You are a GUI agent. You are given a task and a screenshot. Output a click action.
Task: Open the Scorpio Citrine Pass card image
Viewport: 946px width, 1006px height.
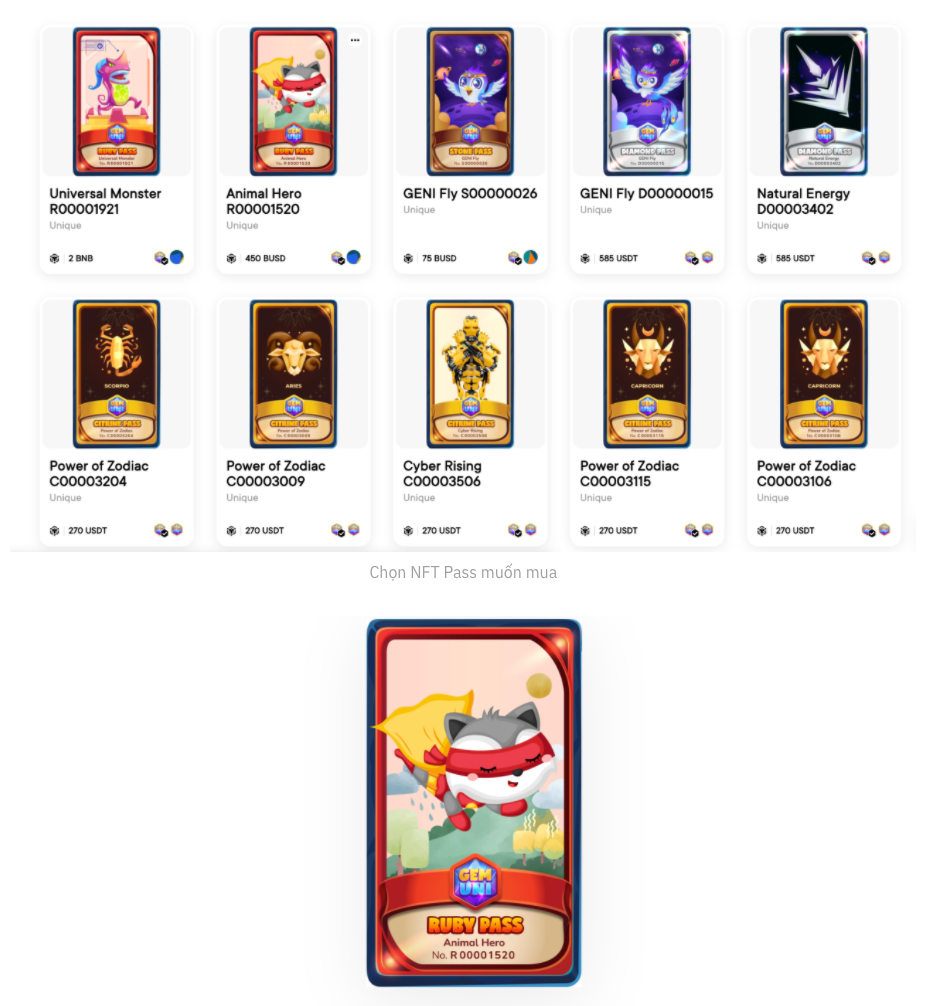(x=116, y=373)
